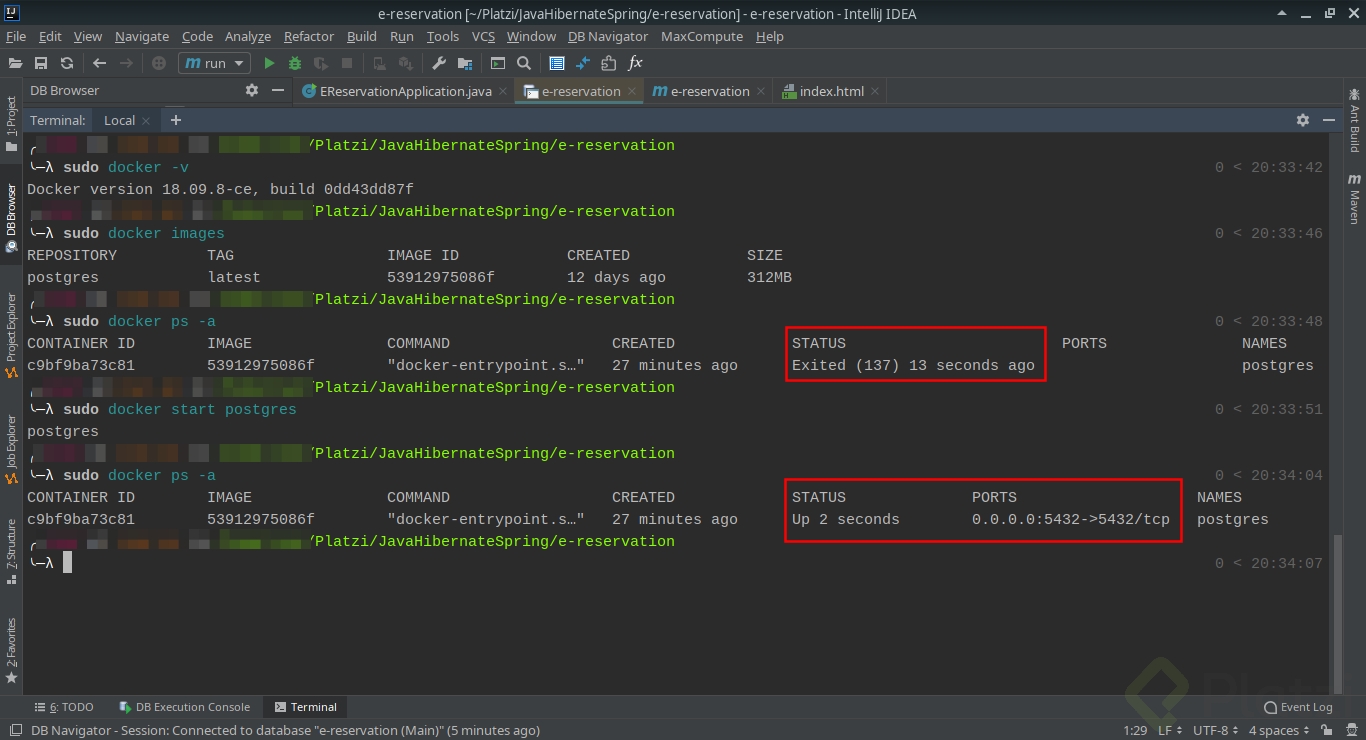Image resolution: width=1366 pixels, height=740 pixels.
Task: Open IDE Settings via the wrench icon
Action: (x=440, y=63)
